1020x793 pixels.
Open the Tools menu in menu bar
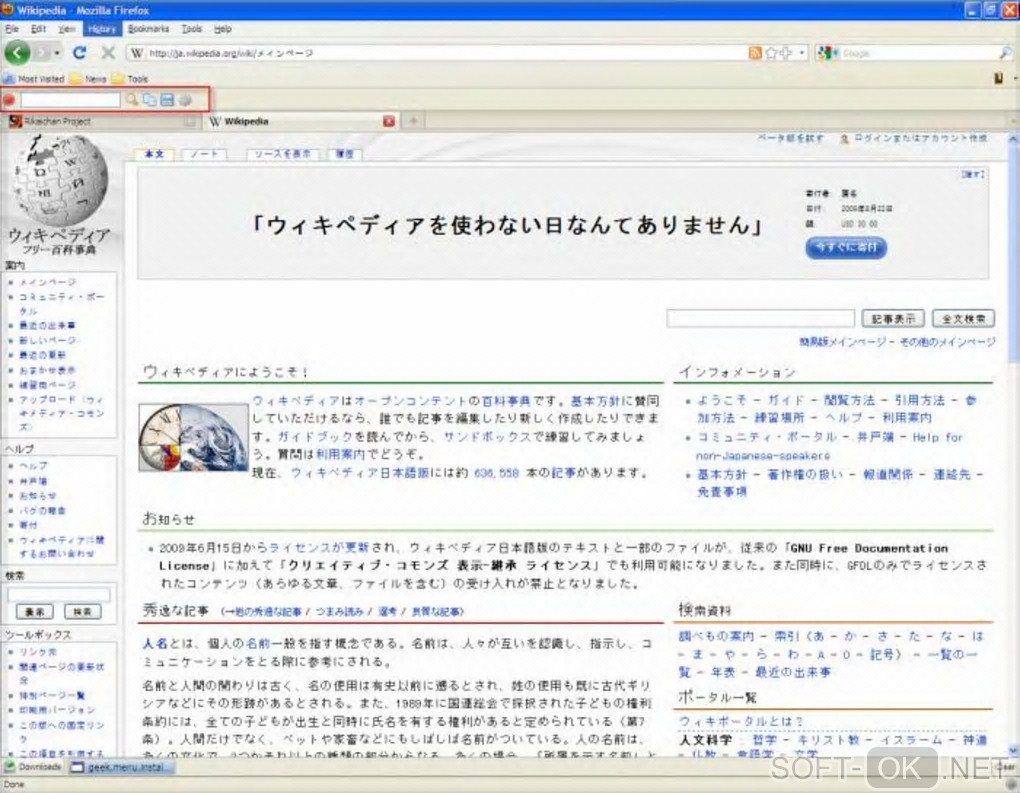click(x=192, y=29)
